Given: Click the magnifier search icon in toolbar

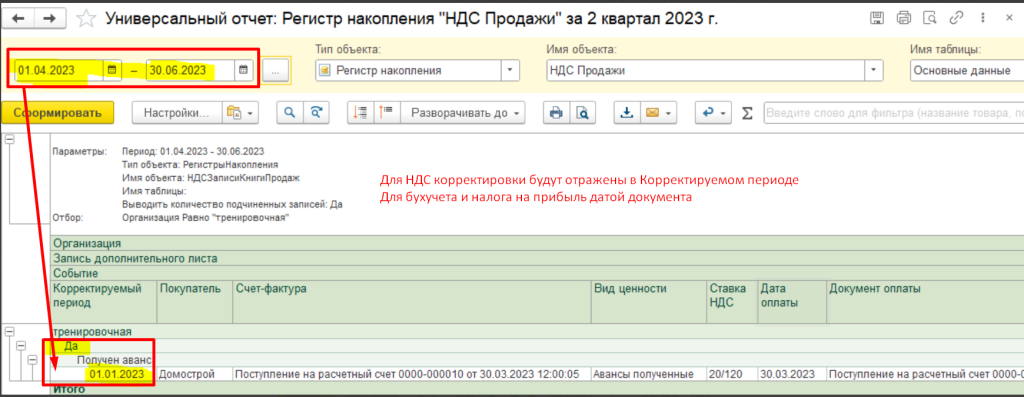Looking at the screenshot, I should pyautogui.click(x=289, y=112).
